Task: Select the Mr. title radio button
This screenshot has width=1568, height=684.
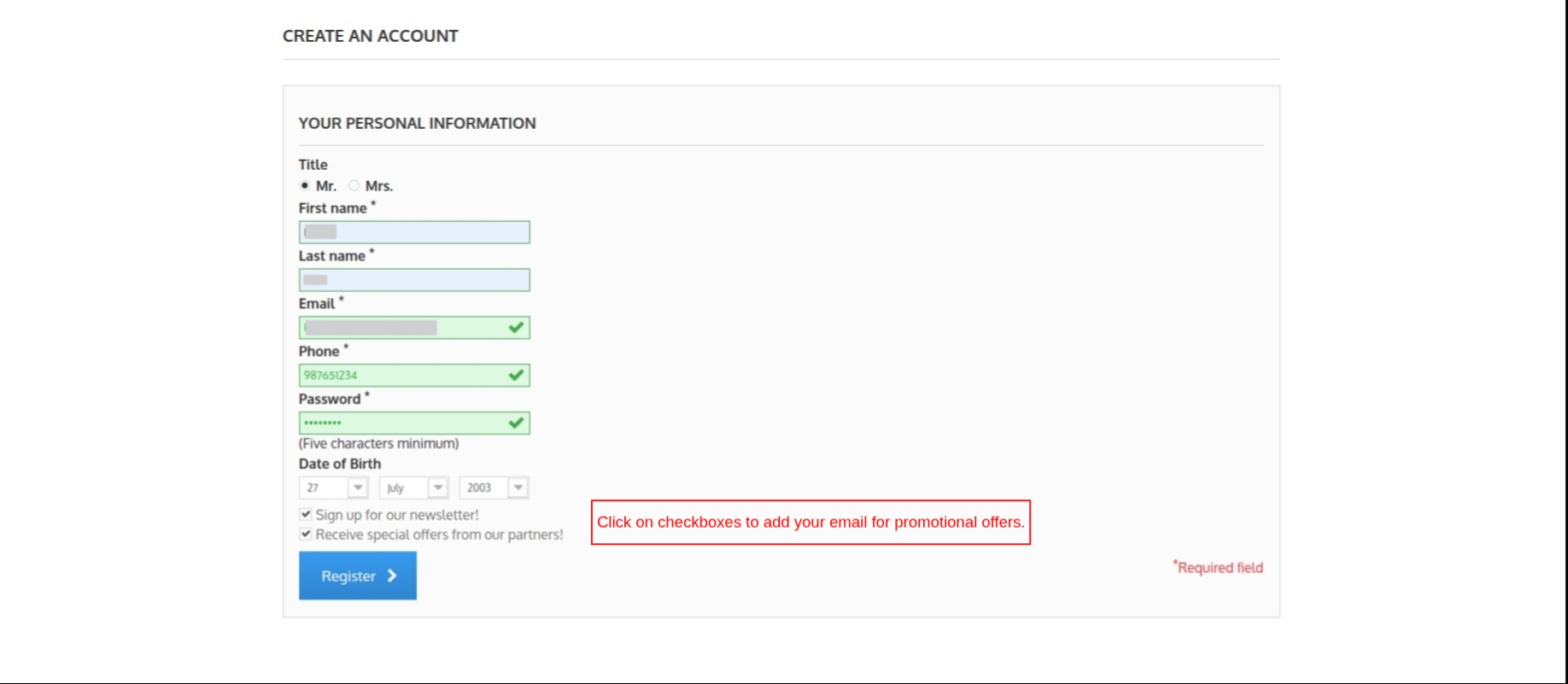Action: pyautogui.click(x=305, y=185)
